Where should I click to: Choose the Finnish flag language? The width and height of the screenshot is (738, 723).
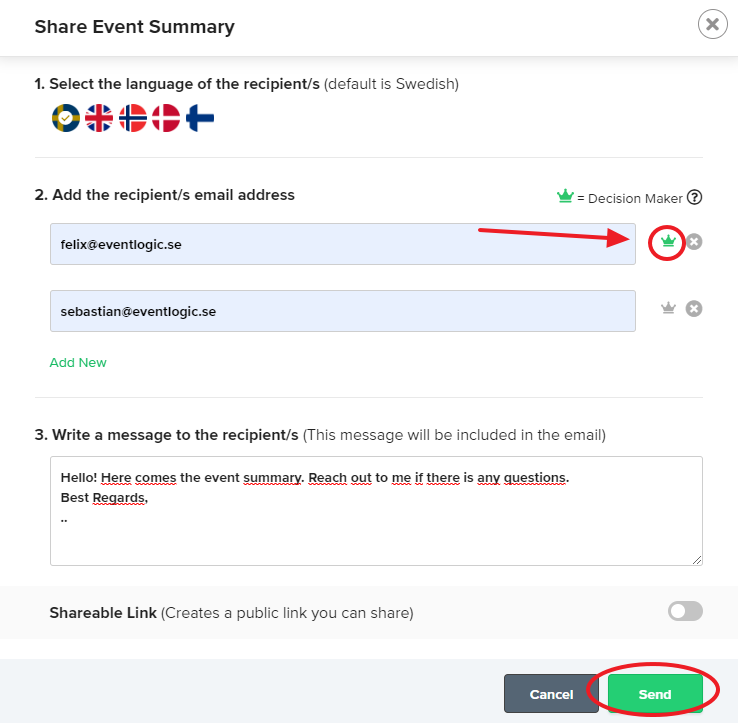click(x=200, y=118)
